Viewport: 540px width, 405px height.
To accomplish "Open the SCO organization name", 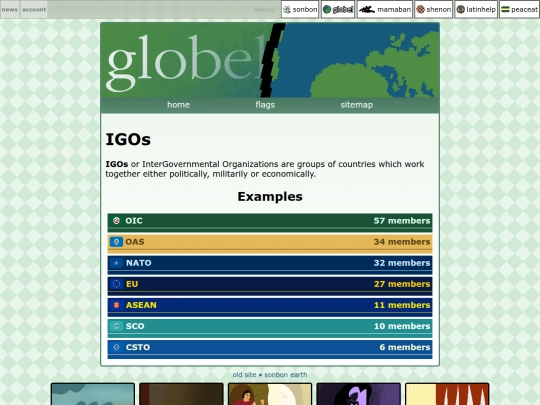I will point(135,326).
